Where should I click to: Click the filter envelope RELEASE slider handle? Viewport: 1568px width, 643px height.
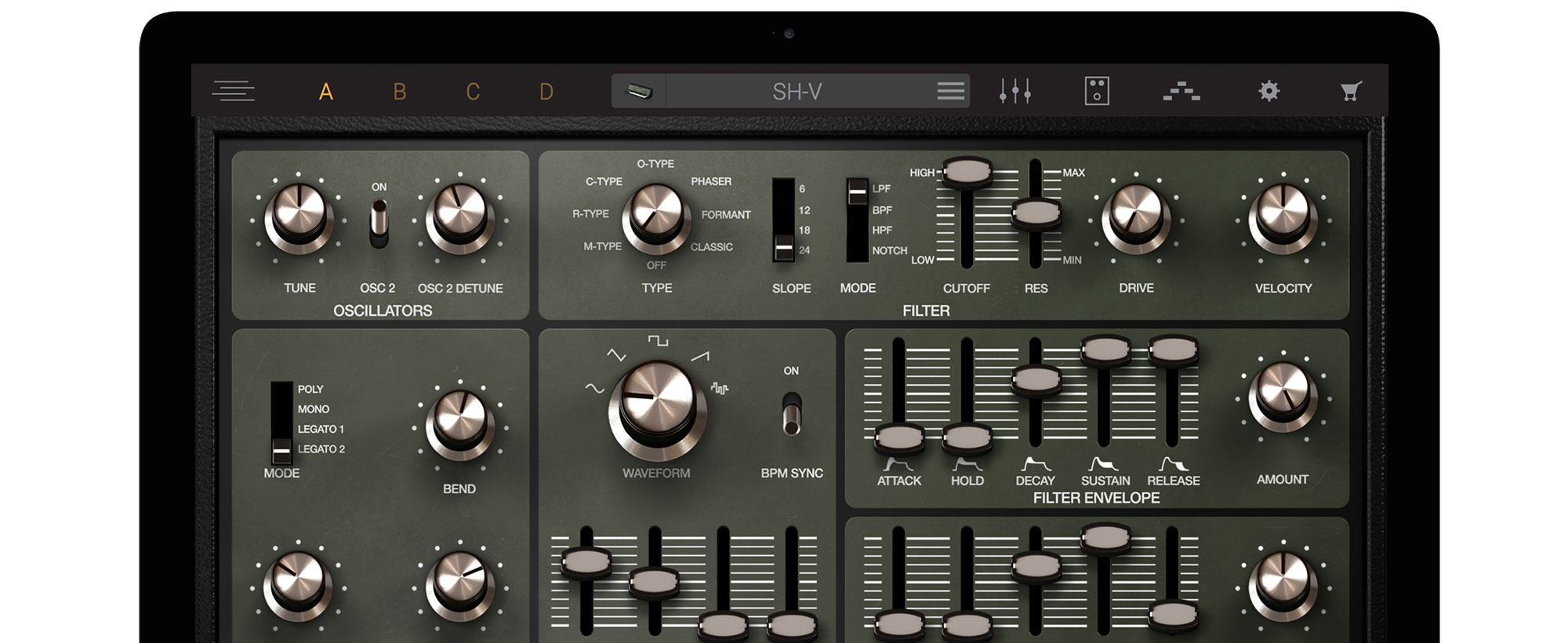[1173, 349]
